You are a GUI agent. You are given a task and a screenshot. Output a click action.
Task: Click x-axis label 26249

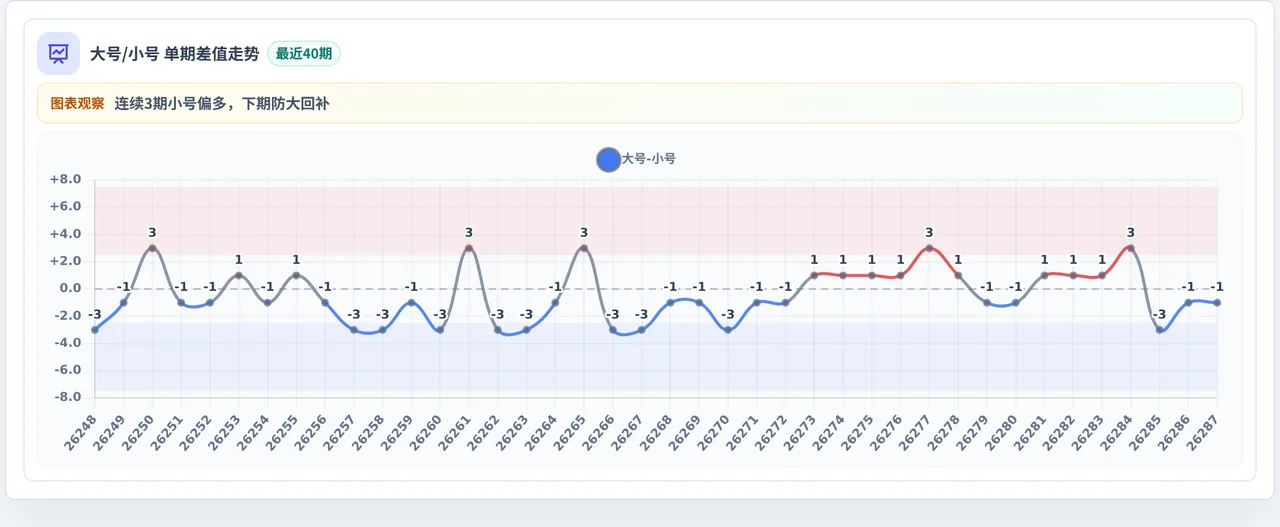click(111, 432)
